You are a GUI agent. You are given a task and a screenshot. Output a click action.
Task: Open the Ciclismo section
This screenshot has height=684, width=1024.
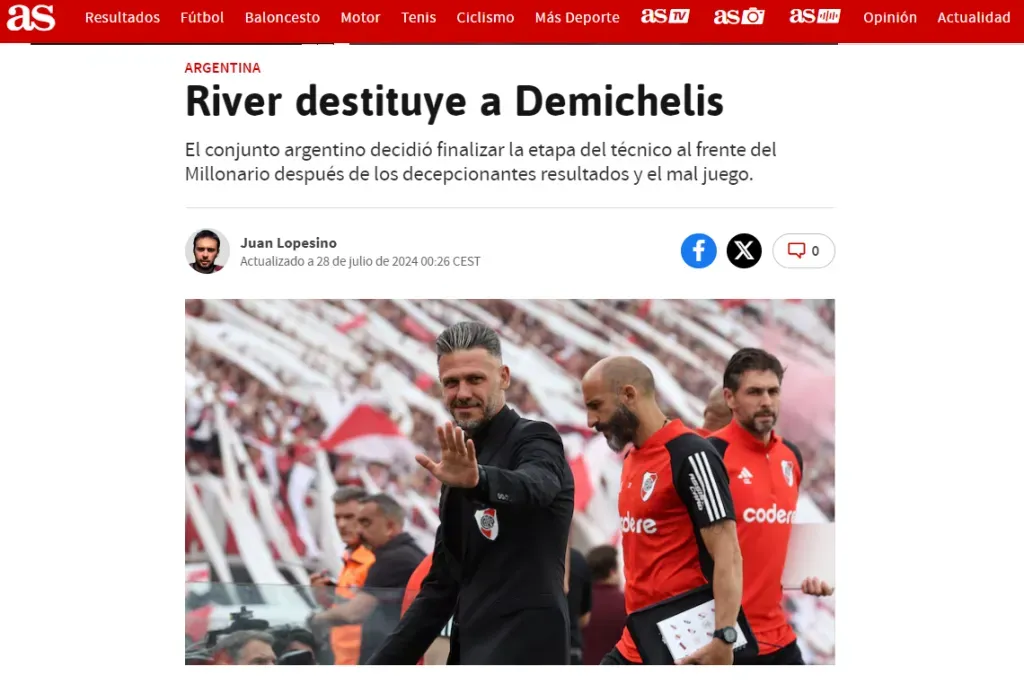point(485,18)
